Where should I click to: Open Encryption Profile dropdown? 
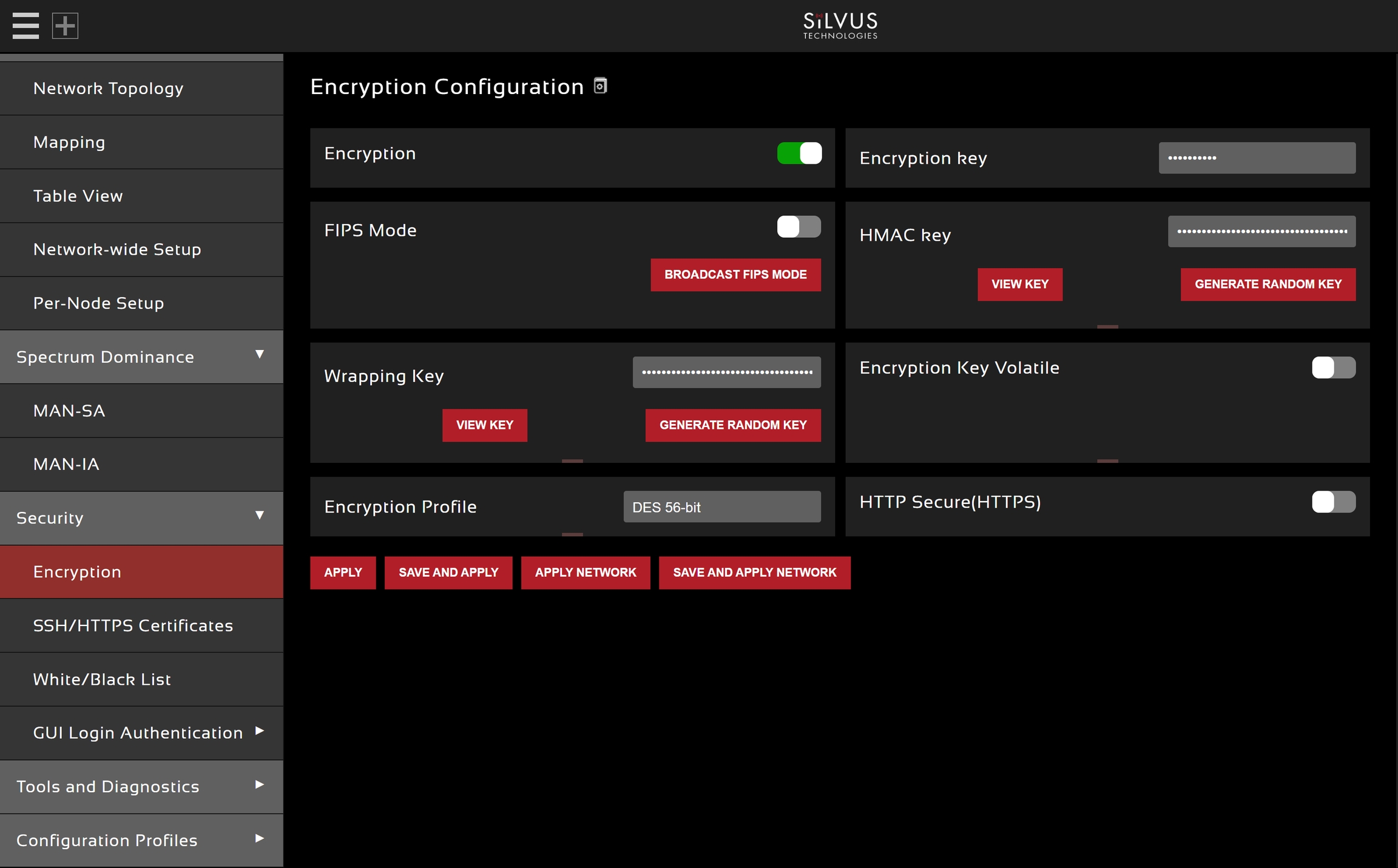(x=721, y=507)
